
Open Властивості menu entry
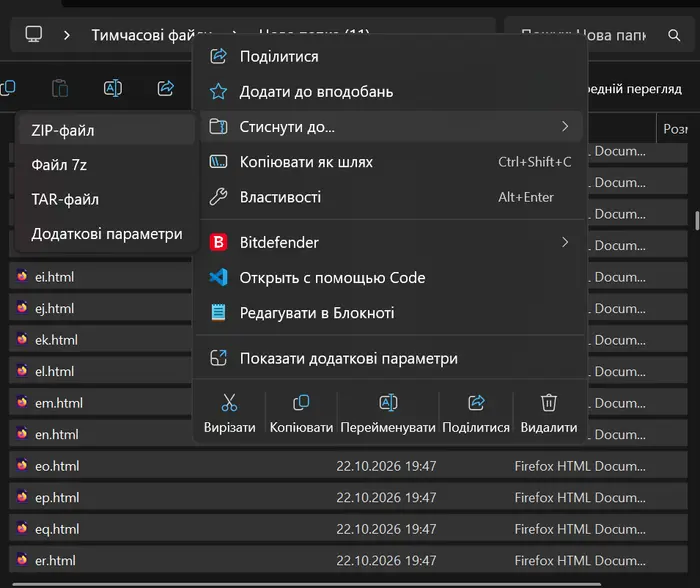point(391,197)
